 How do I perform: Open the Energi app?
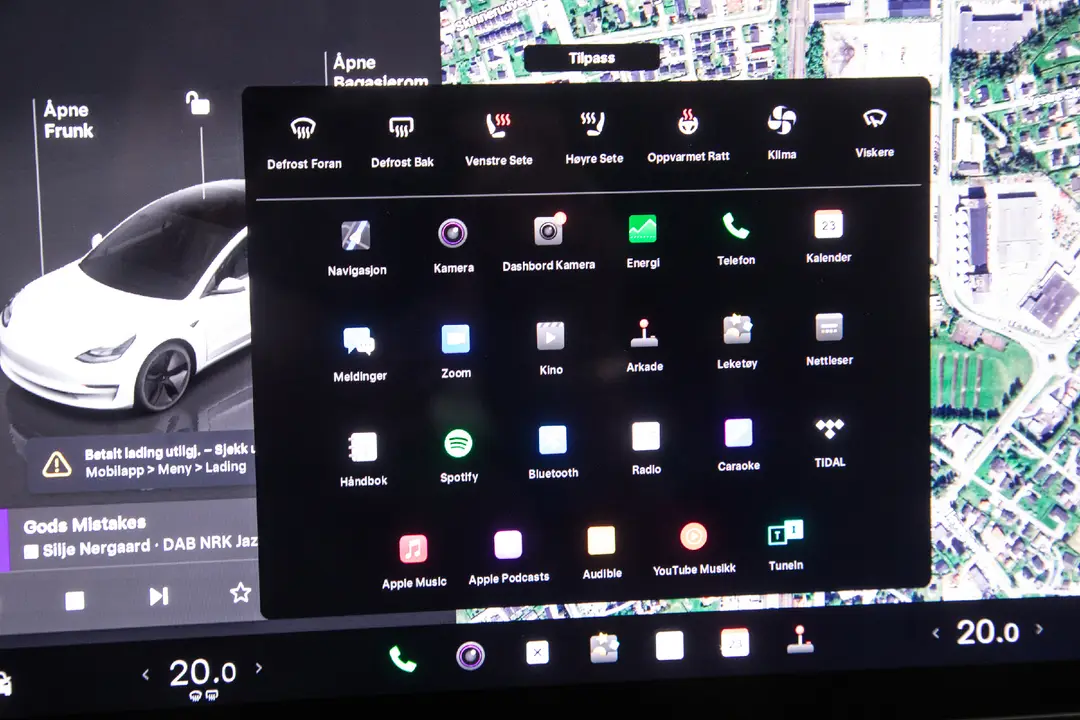pos(643,240)
